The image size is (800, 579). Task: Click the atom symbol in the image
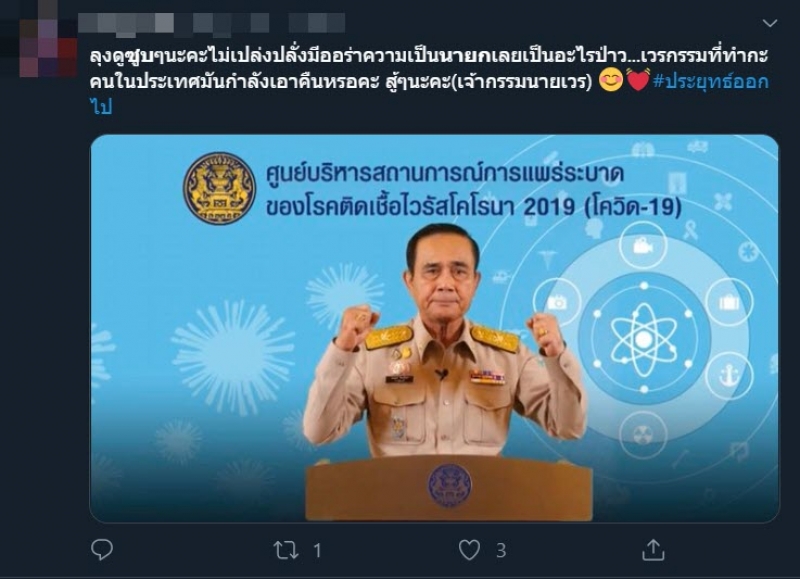coord(644,340)
